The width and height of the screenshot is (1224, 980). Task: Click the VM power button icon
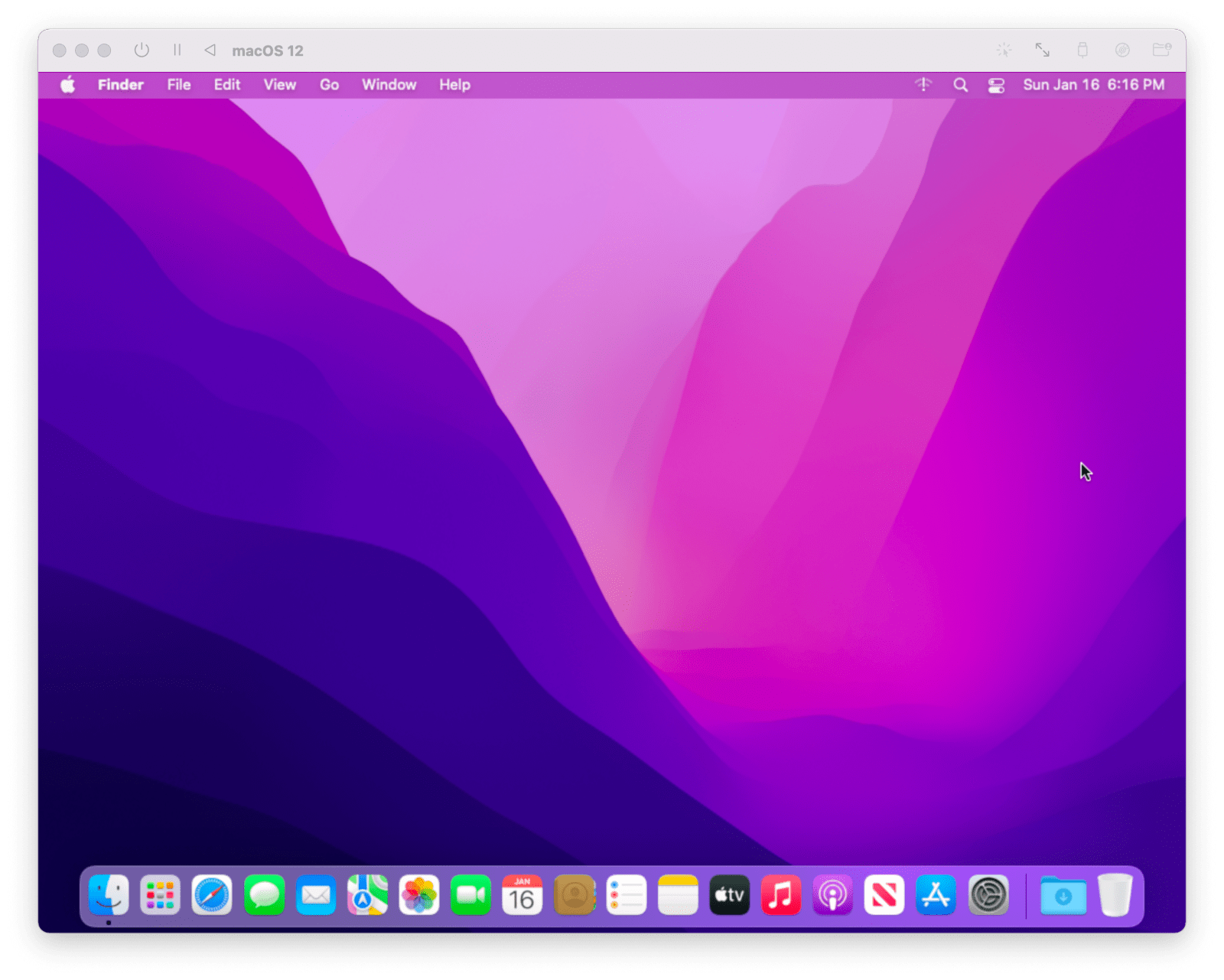pyautogui.click(x=142, y=50)
